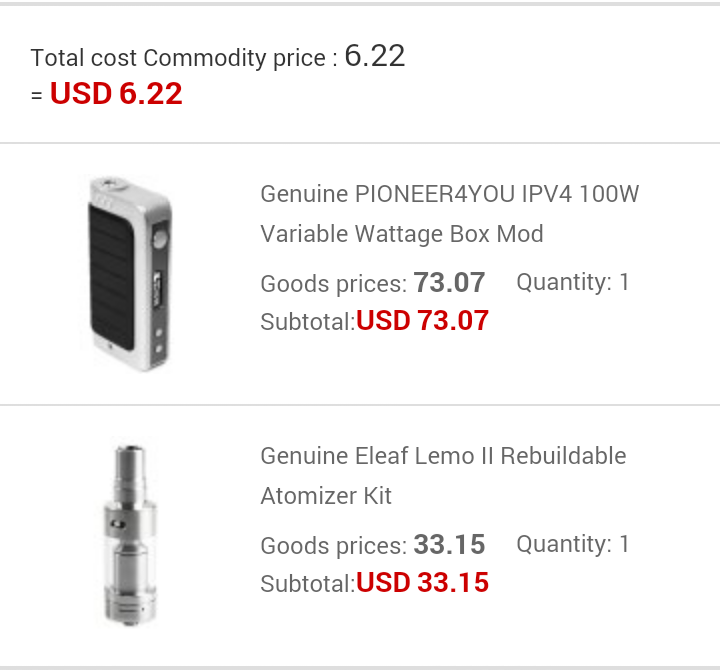Click the red USD 6.22 total
Image resolution: width=720 pixels, height=670 pixels.
116,95
